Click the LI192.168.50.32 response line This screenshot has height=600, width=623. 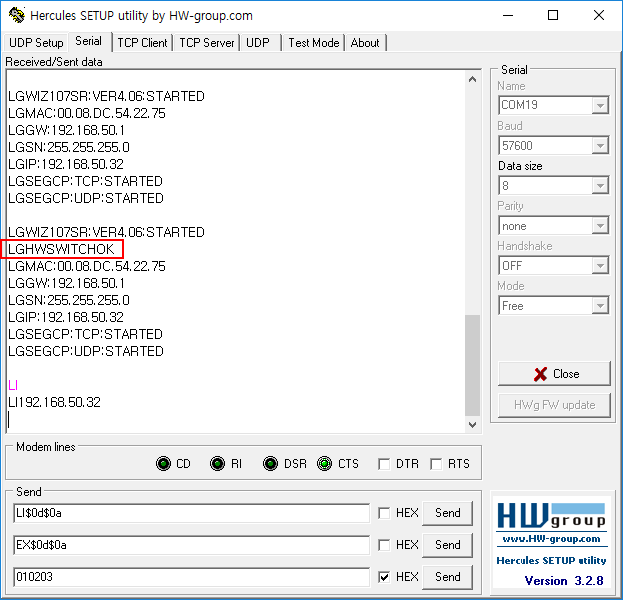coord(54,402)
